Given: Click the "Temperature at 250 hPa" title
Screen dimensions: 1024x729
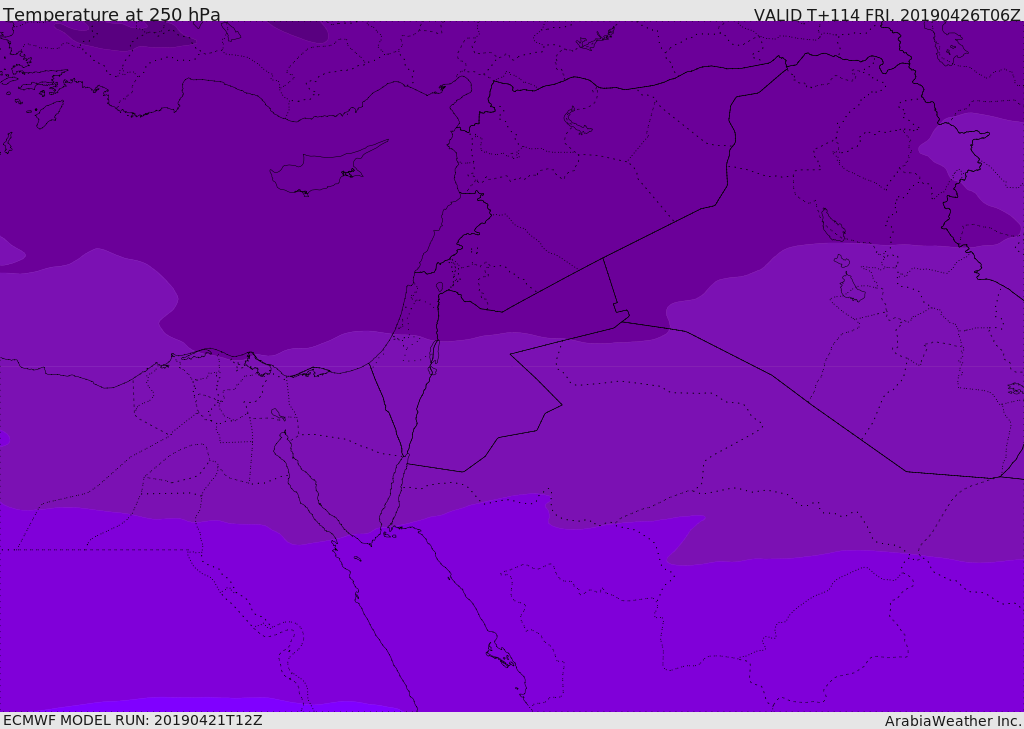Looking at the screenshot, I should pos(111,14).
